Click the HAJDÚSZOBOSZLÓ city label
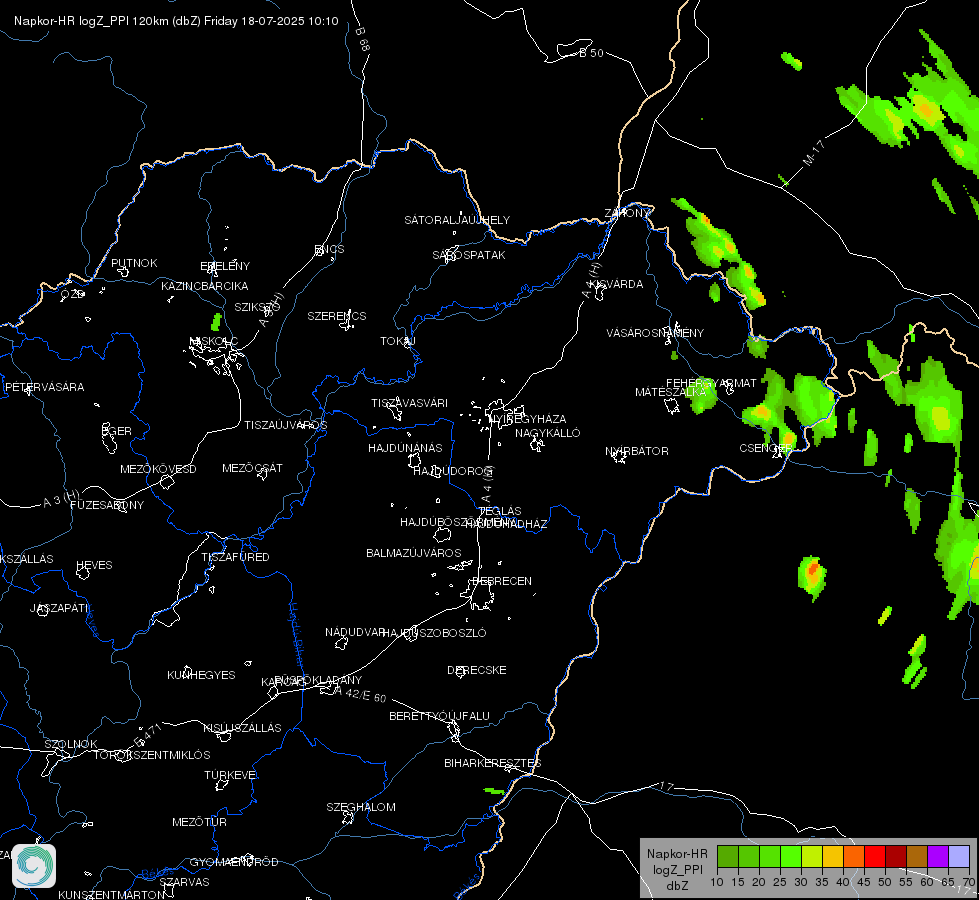Viewport: 979px width, 900px height. click(434, 633)
